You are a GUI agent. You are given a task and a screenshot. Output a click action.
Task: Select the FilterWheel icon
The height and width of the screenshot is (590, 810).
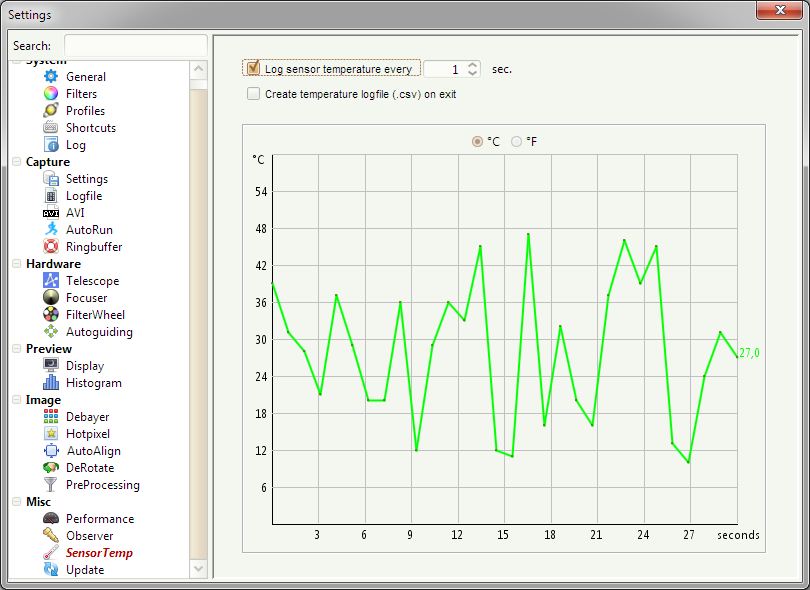point(51,315)
